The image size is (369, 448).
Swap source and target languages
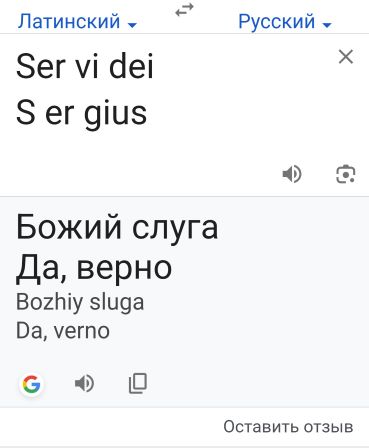pos(184,10)
